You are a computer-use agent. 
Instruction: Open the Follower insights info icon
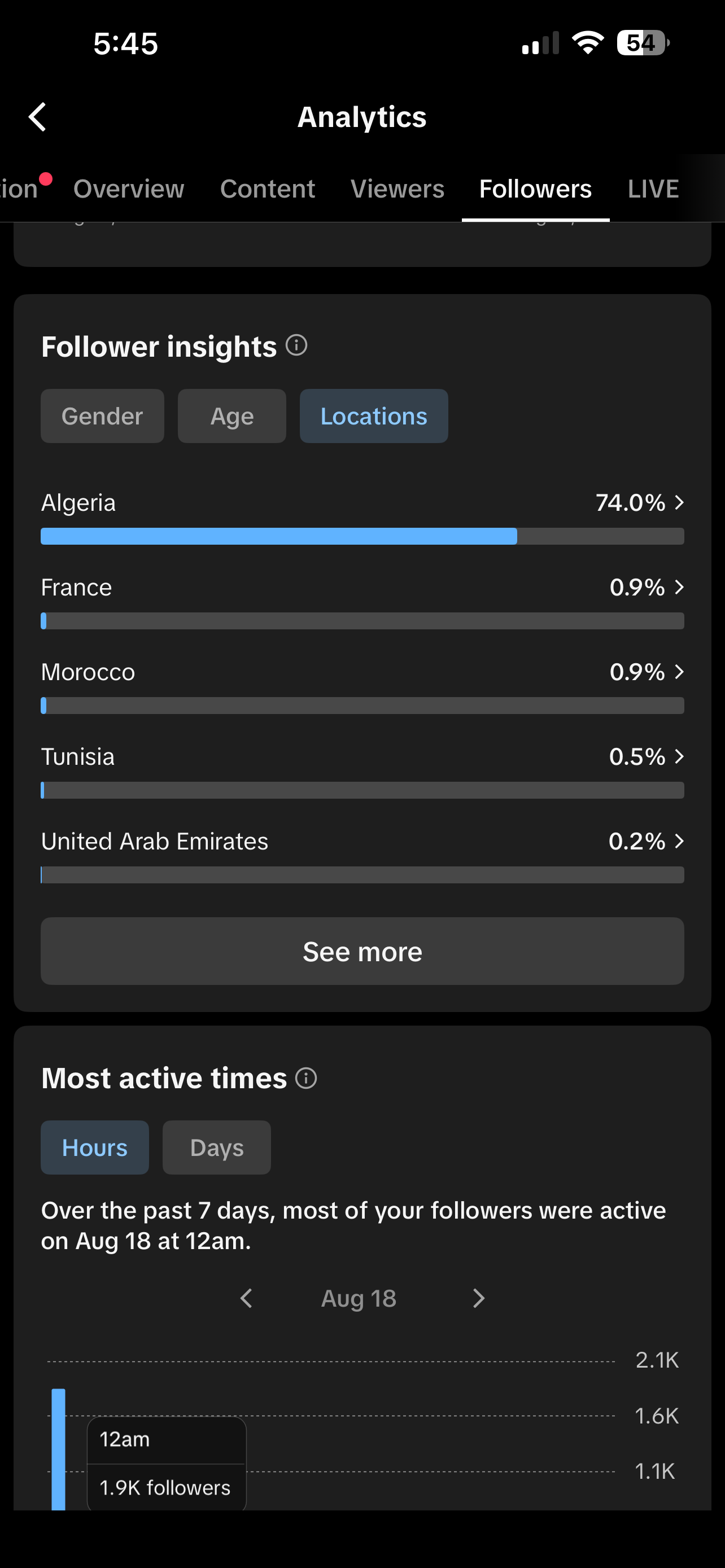(296, 346)
